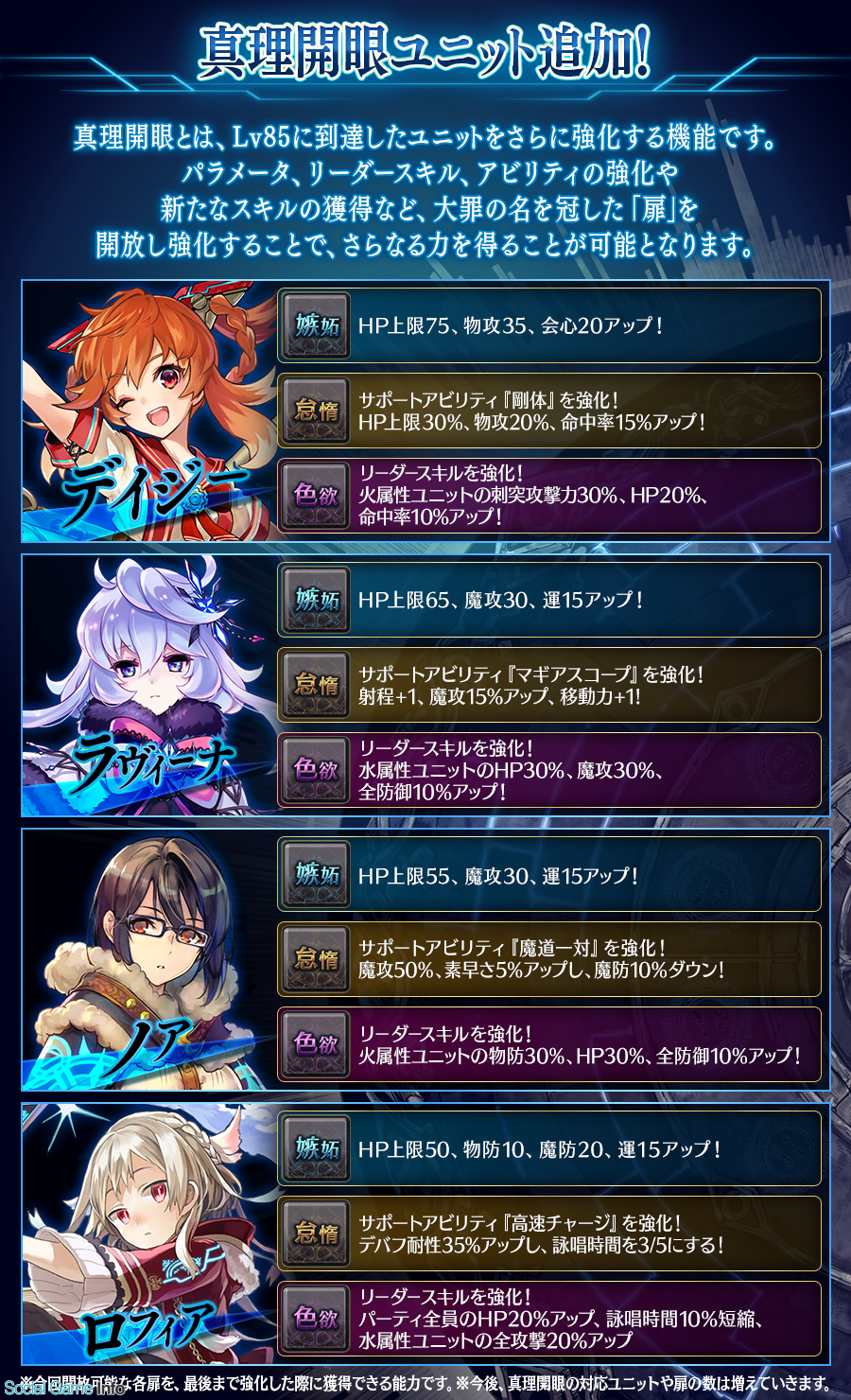
Task: Click Daisy's 怠惰 (Sloth) door icon
Action: 317,411
